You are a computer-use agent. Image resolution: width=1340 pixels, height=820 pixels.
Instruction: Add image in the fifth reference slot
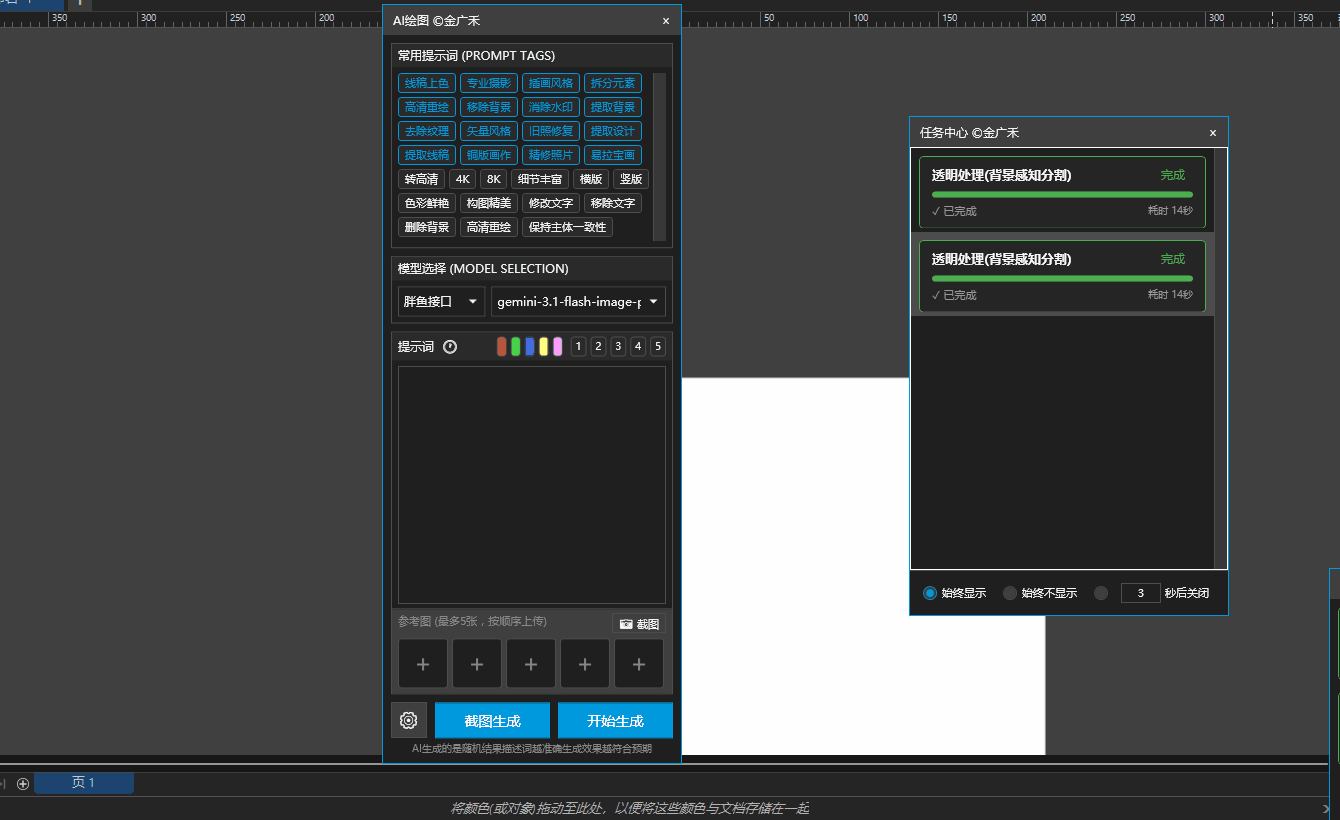coord(639,664)
